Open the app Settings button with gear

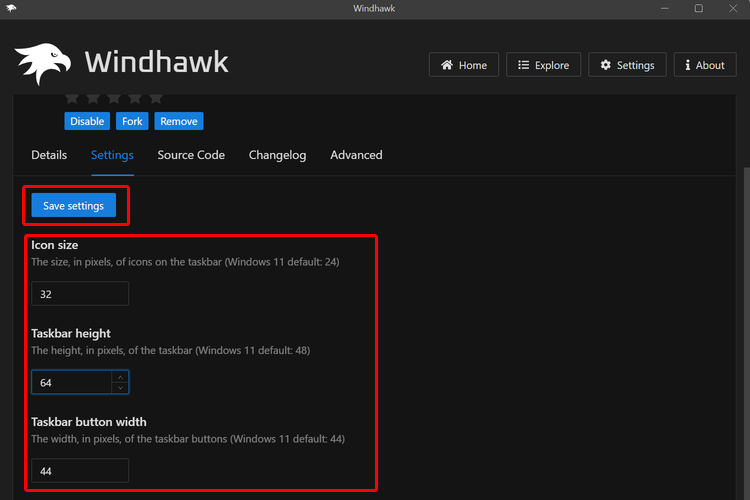(x=627, y=65)
